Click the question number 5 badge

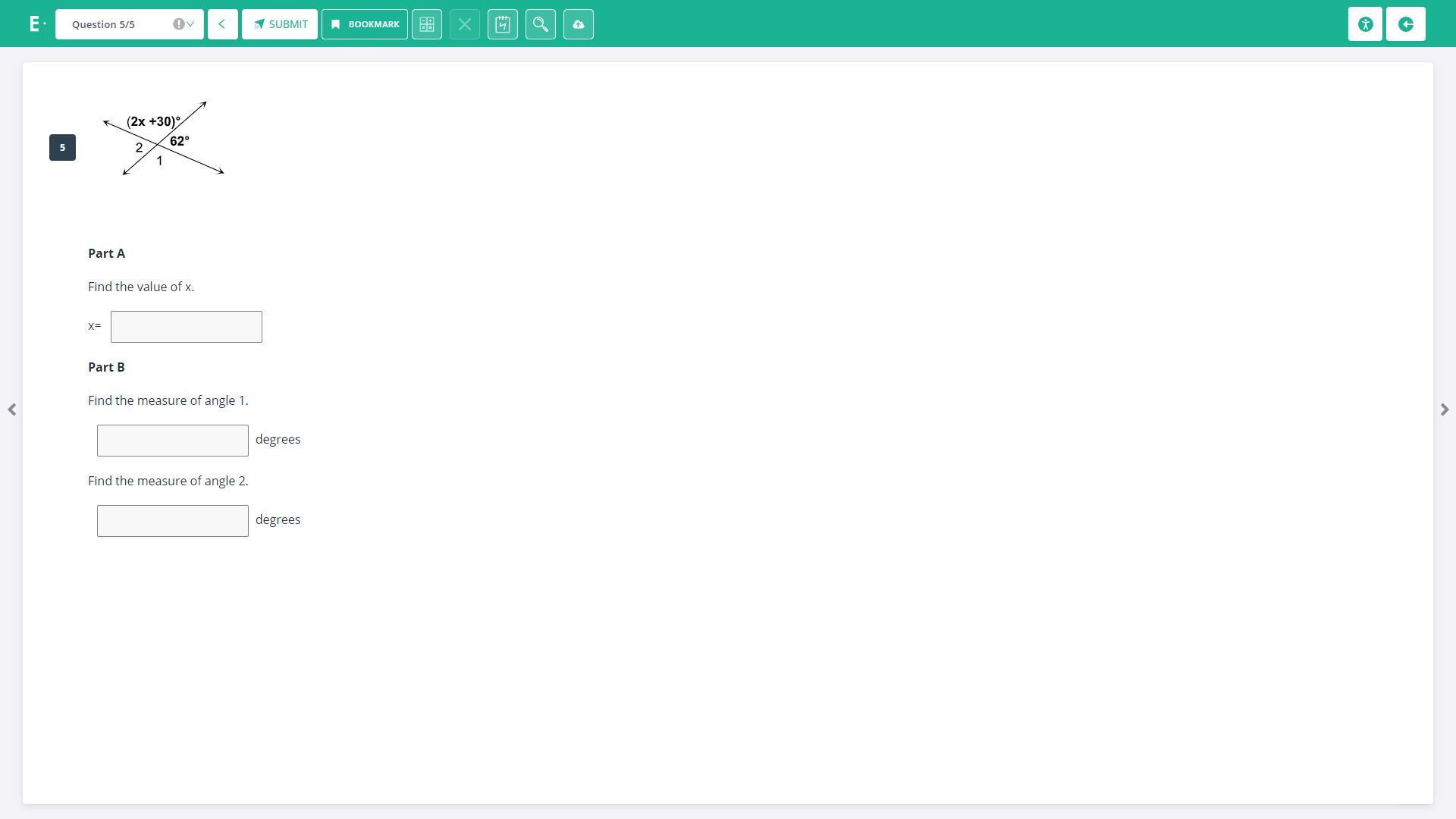tap(62, 147)
